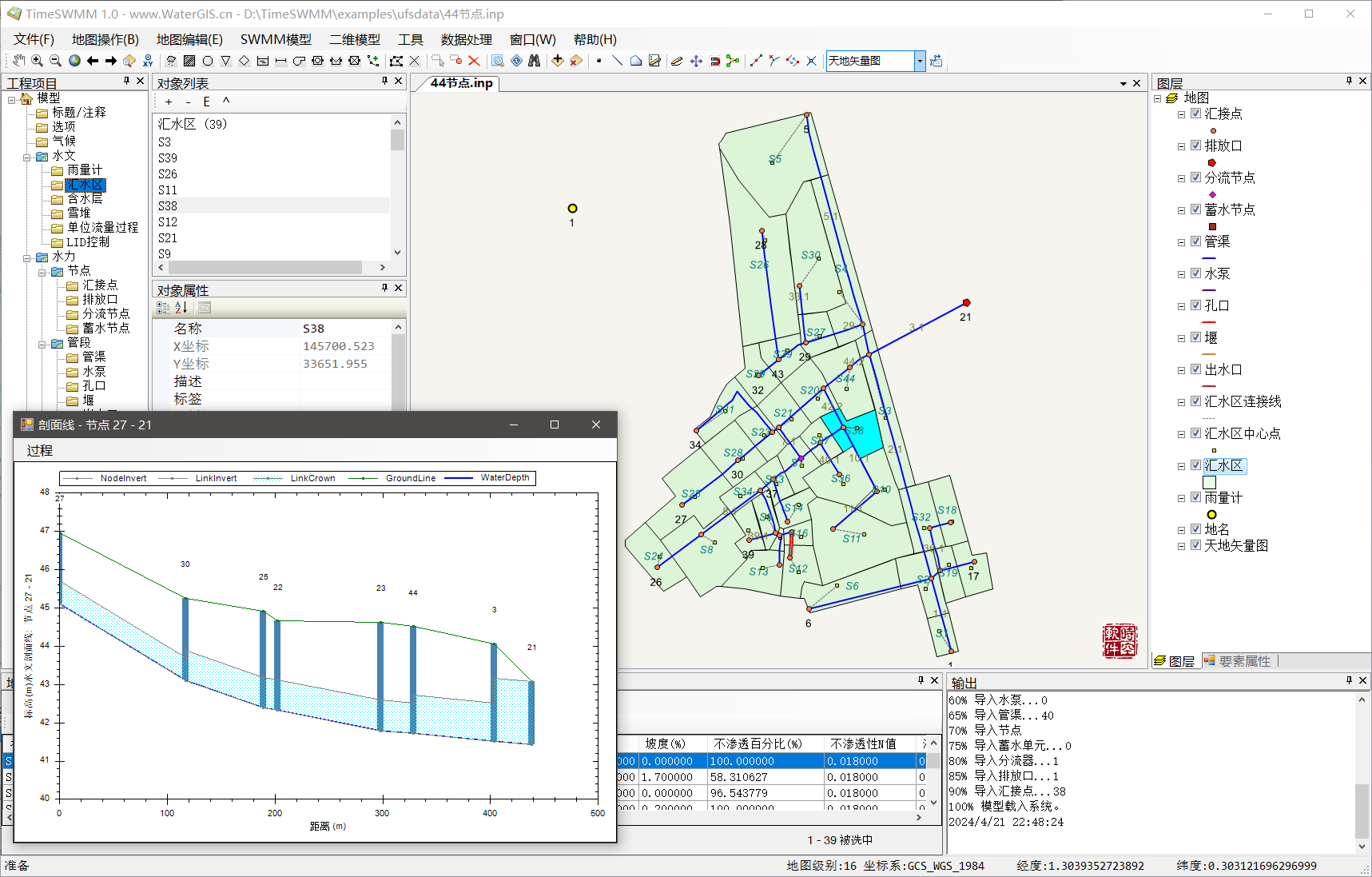The image size is (1372, 877).
Task: Click the E button in object list
Action: coord(206,102)
